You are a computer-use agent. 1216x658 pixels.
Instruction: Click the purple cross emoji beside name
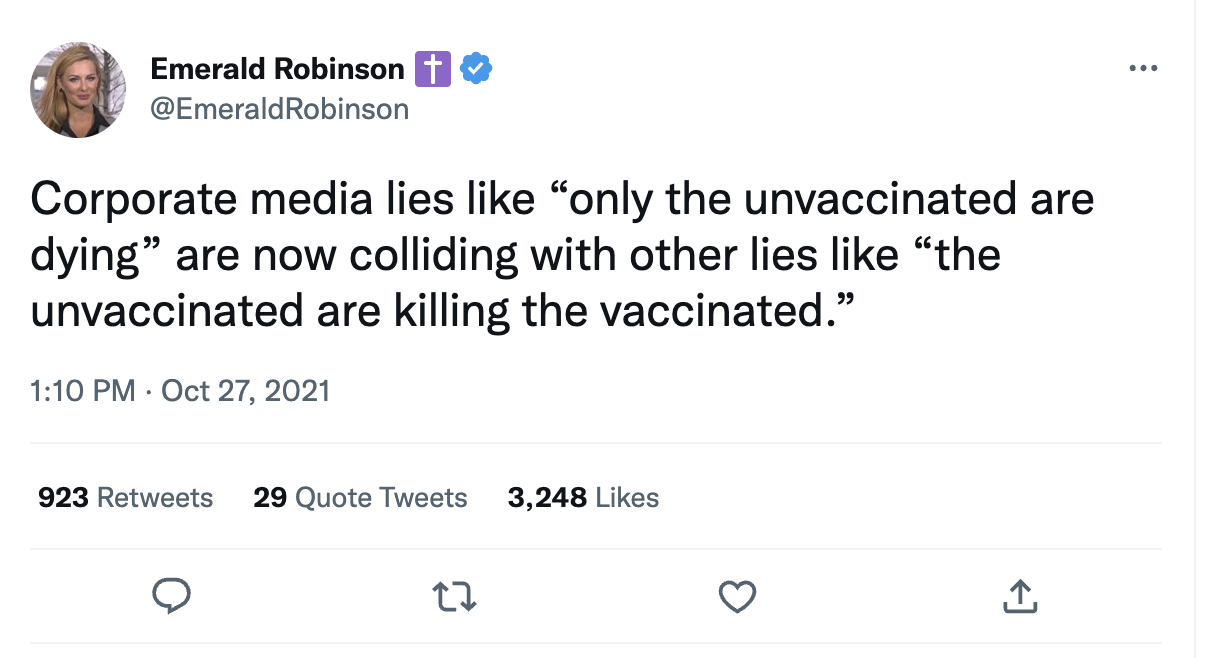point(432,69)
